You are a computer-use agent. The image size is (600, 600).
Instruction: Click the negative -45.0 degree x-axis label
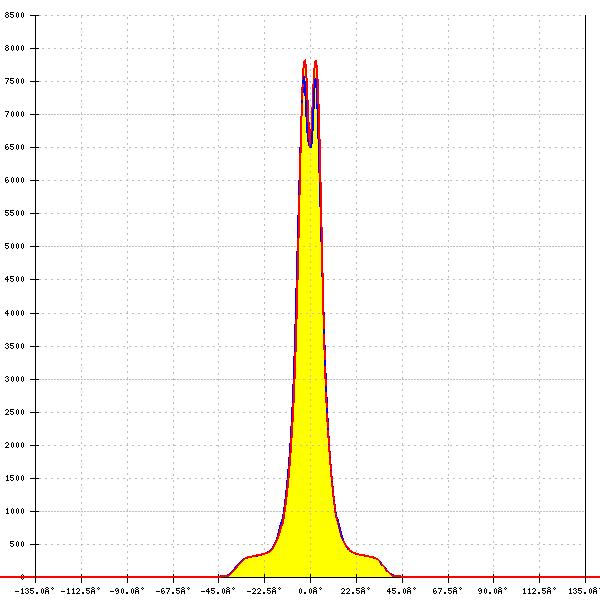click(218, 591)
